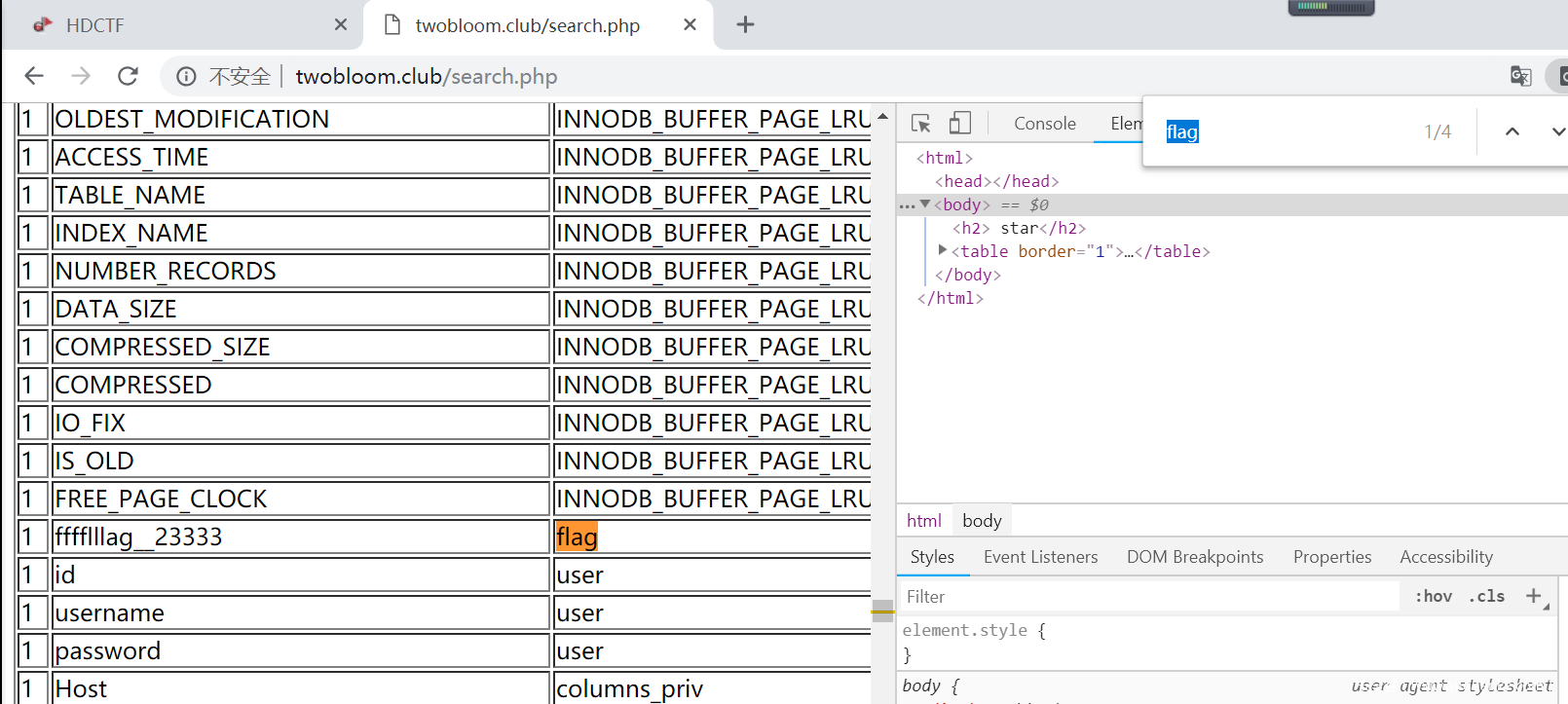The width and height of the screenshot is (1568, 704).
Task: Open a new browser tab
Action: (x=745, y=24)
